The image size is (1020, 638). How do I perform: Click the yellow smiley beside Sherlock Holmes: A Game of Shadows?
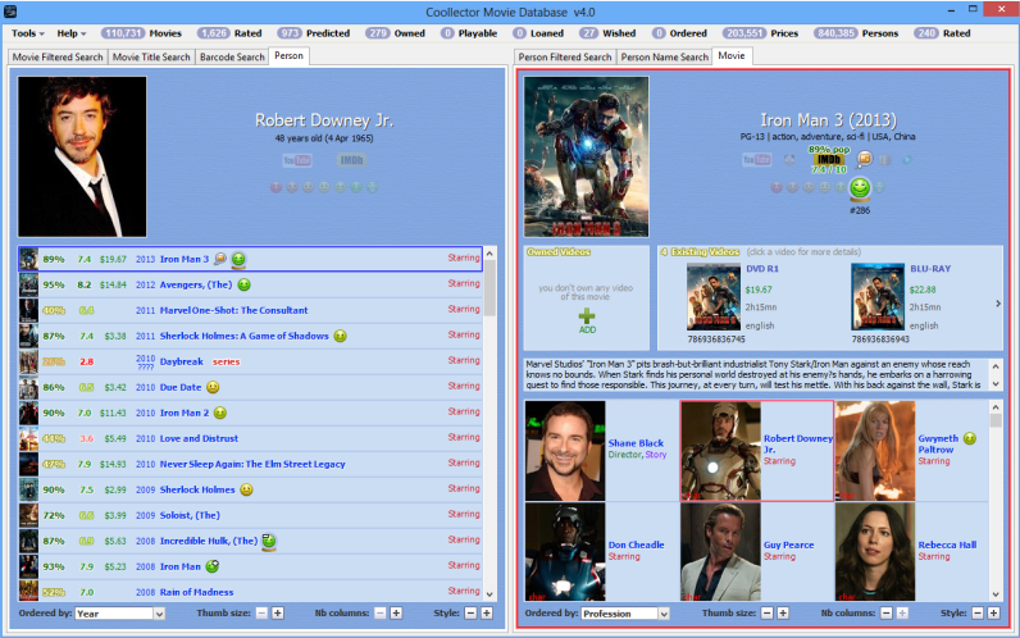point(340,336)
